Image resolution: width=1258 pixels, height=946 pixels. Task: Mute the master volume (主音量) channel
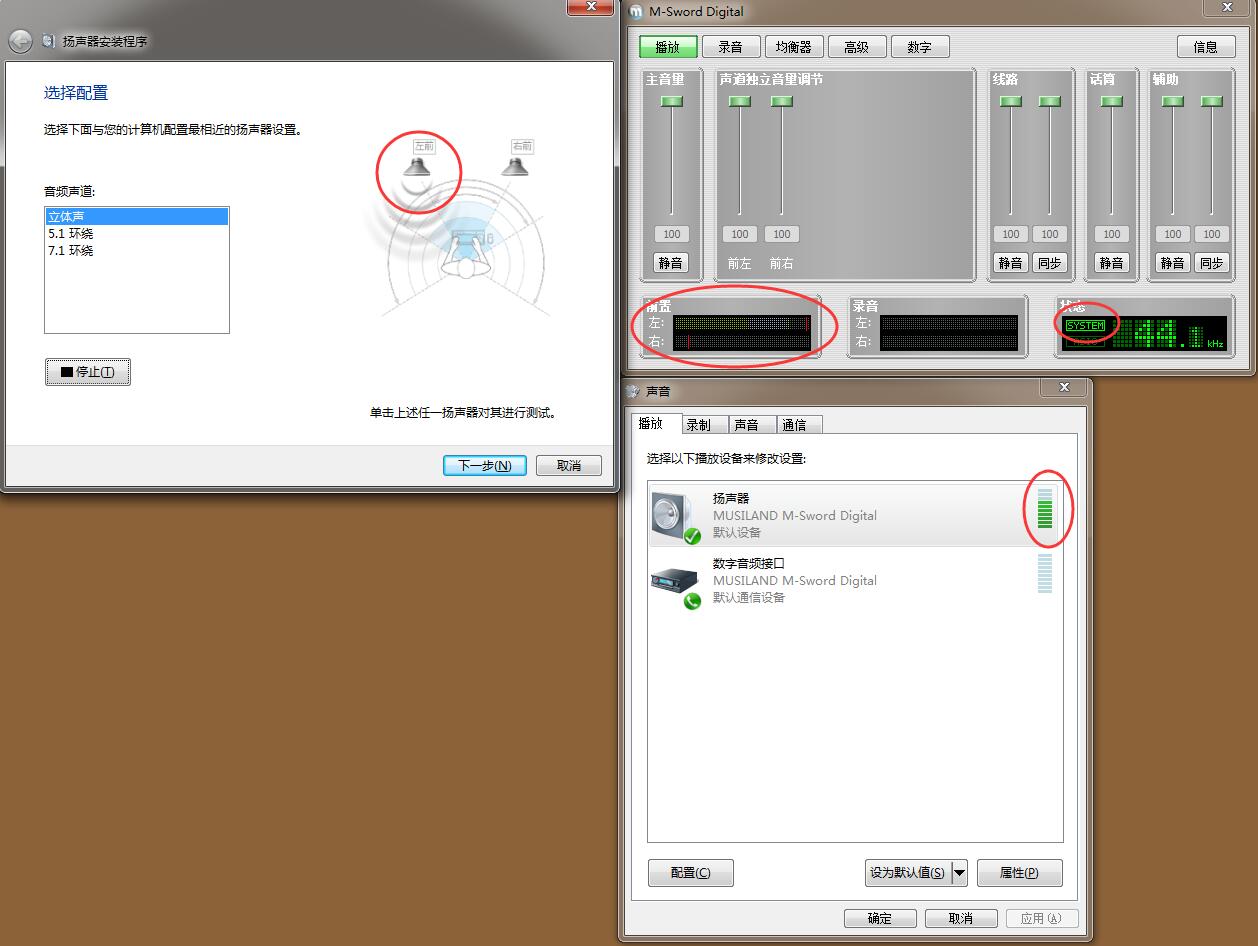pyautogui.click(x=670, y=263)
